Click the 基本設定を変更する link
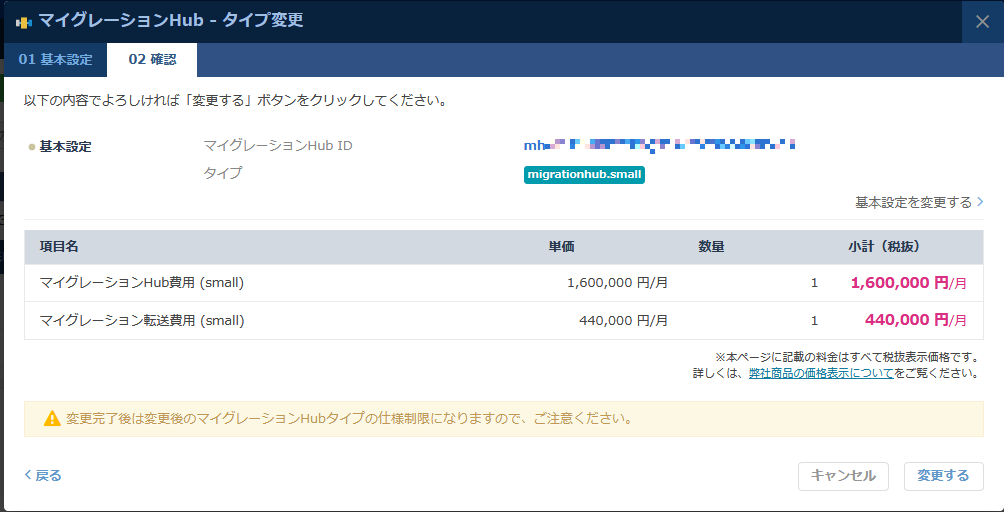The width and height of the screenshot is (1004, 512). click(912, 202)
